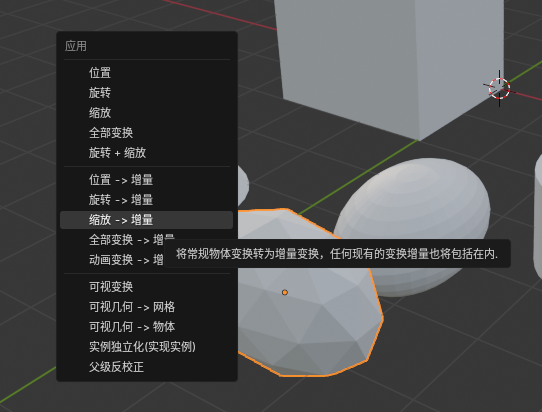
Task: Choose 旋转 in the apply menu
Action: click(x=147, y=93)
